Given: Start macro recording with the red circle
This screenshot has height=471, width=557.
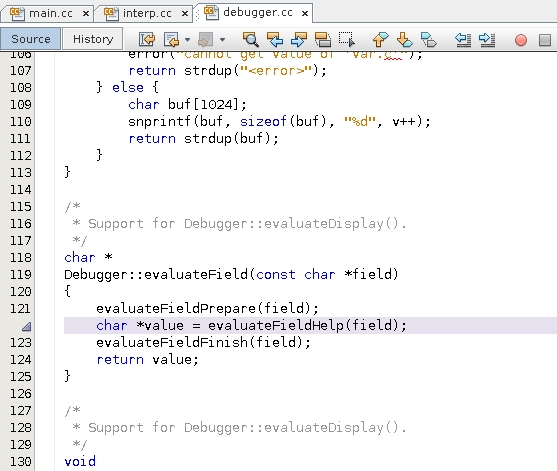Looking at the screenshot, I should tap(521, 40).
